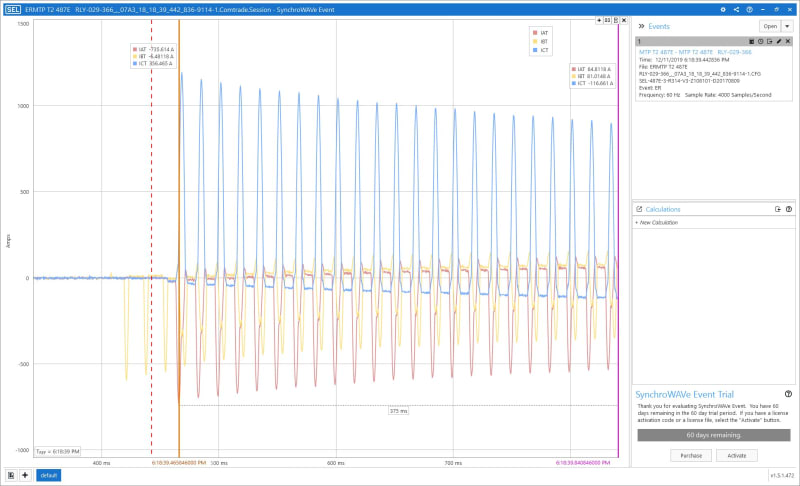
Task: Click the ICT -116.661 A cursor readout
Action: tap(592, 83)
